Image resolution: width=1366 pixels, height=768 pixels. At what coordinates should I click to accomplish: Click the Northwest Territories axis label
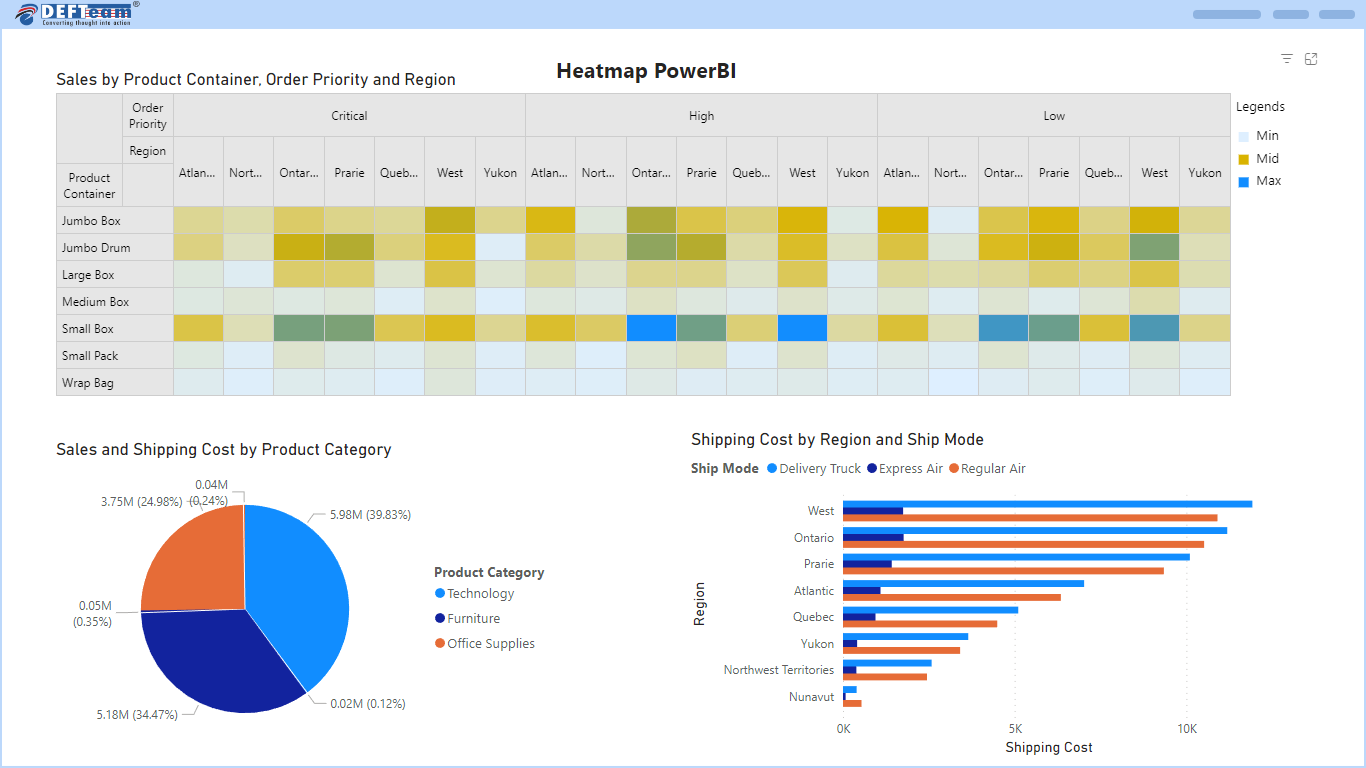coord(779,670)
